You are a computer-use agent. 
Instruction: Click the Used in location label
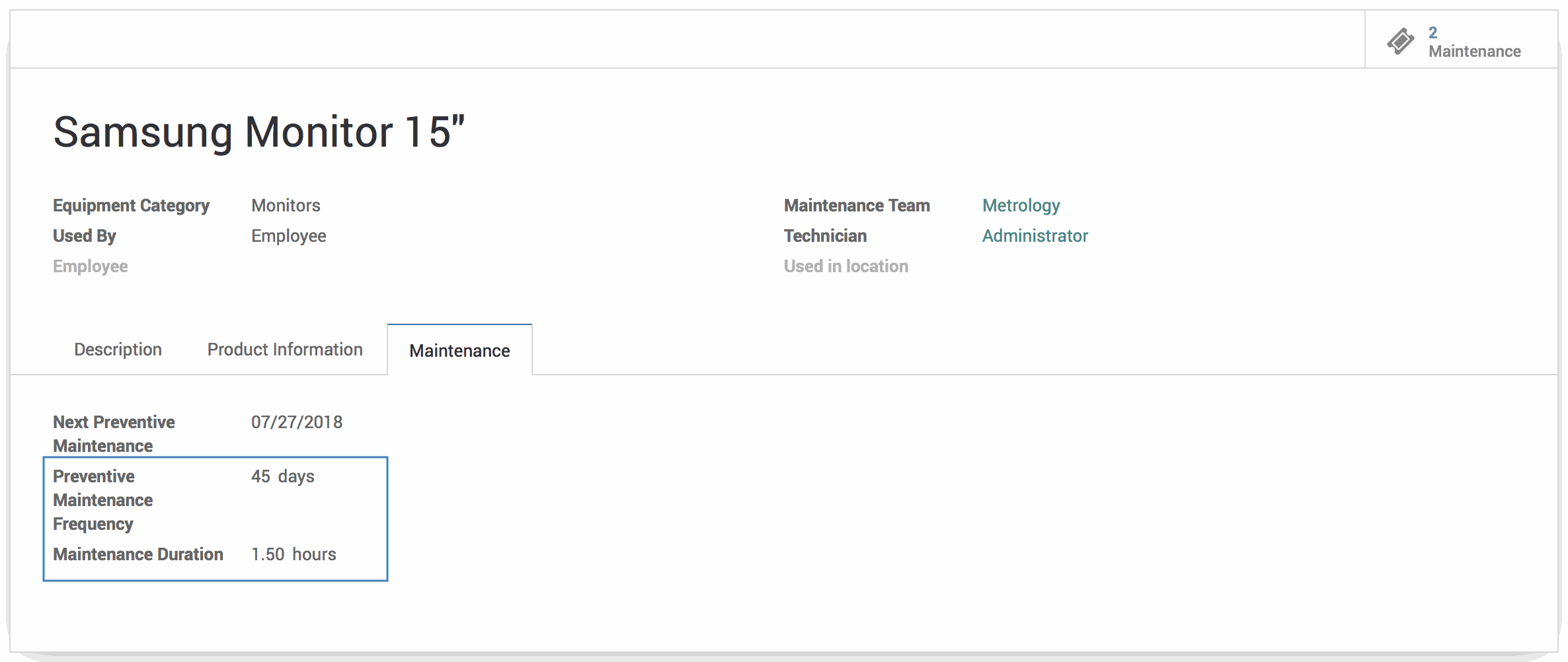[846, 266]
